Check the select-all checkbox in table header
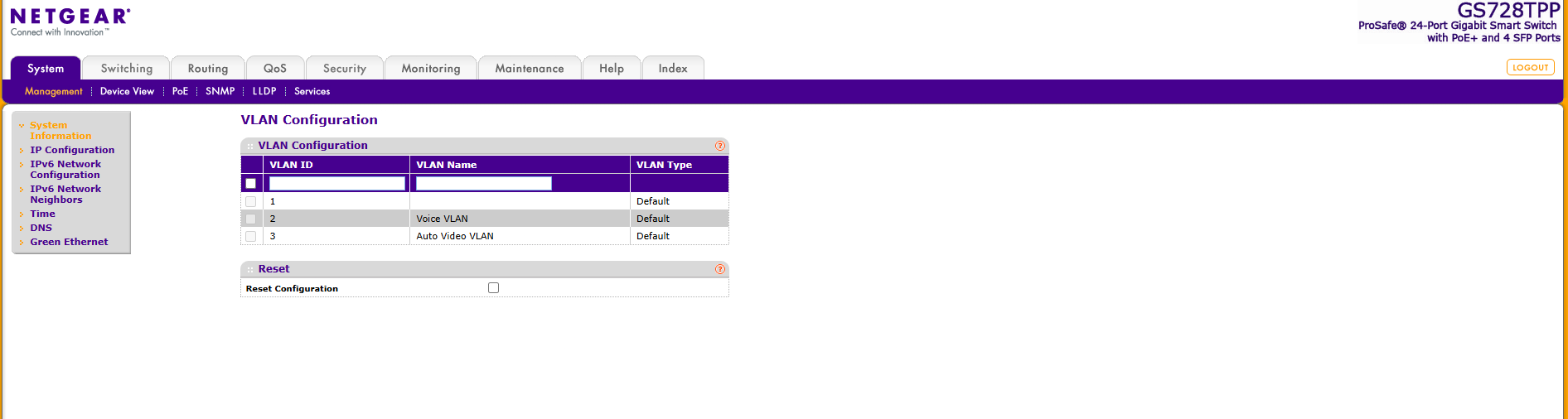Screen dimensions: 1568x419 [250, 183]
